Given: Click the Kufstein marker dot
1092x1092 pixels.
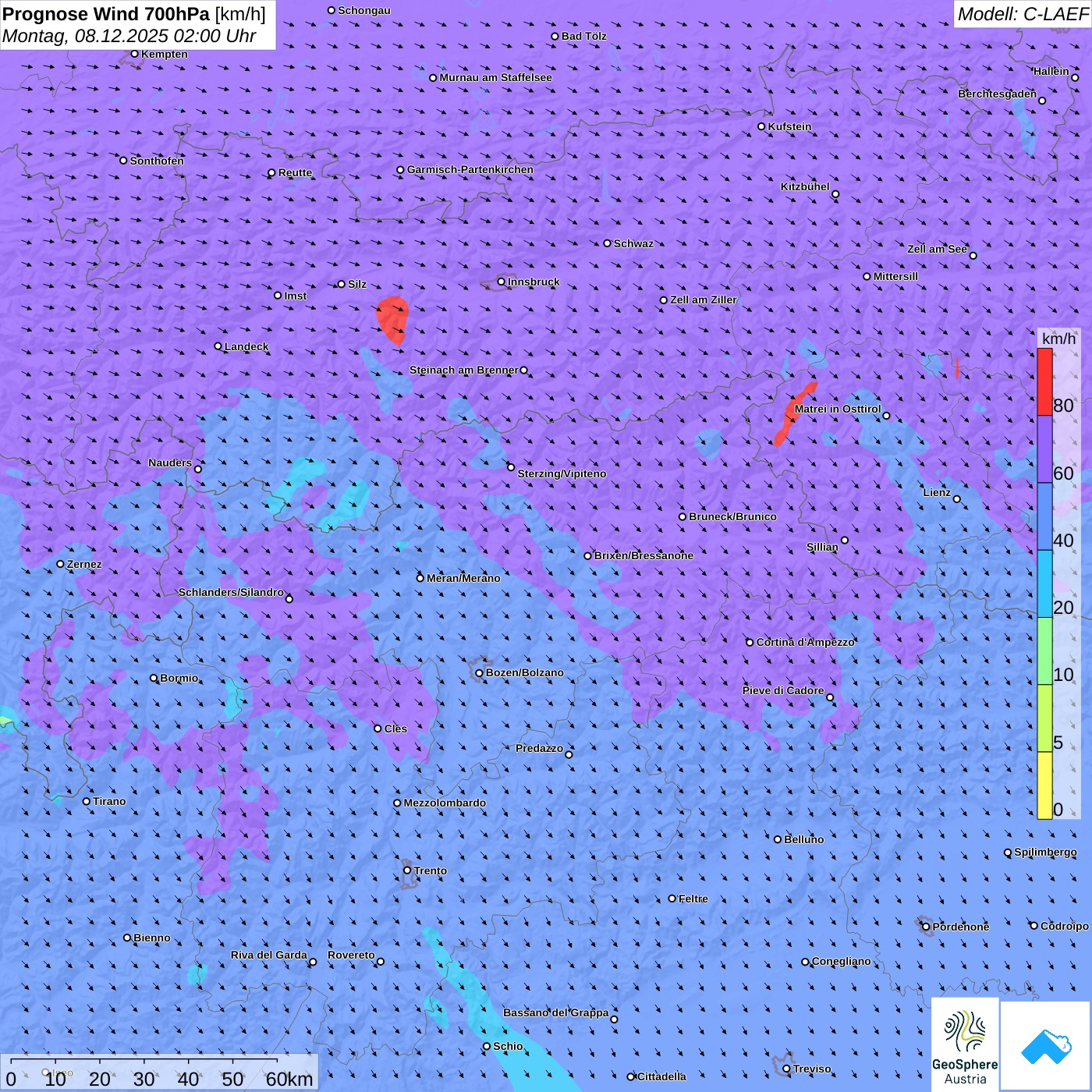Looking at the screenshot, I should pos(762,126).
